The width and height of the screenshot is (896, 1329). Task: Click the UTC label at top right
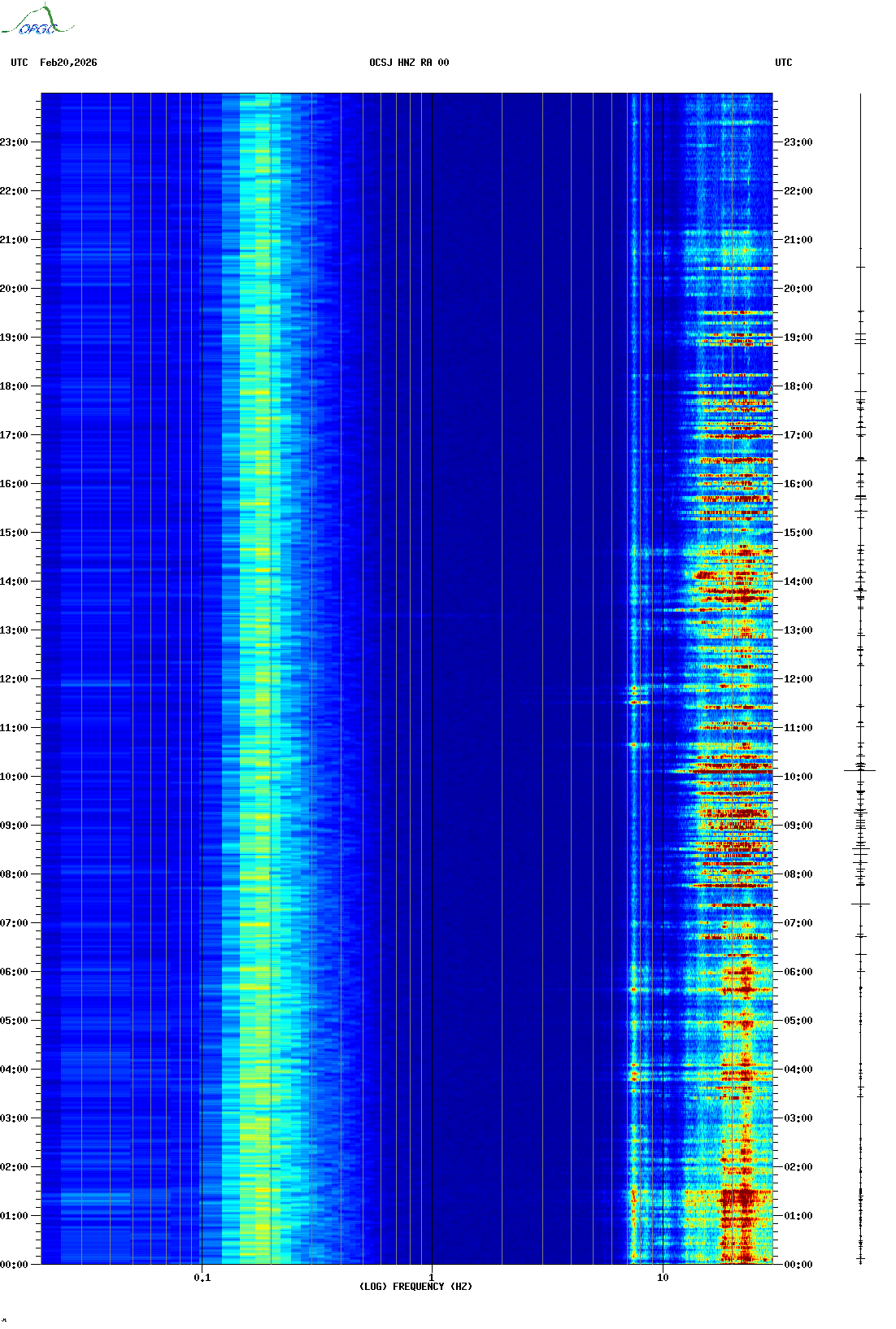click(783, 63)
